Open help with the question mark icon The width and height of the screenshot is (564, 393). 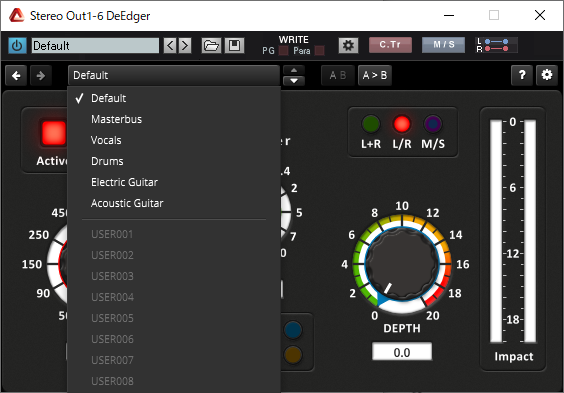pos(522,75)
